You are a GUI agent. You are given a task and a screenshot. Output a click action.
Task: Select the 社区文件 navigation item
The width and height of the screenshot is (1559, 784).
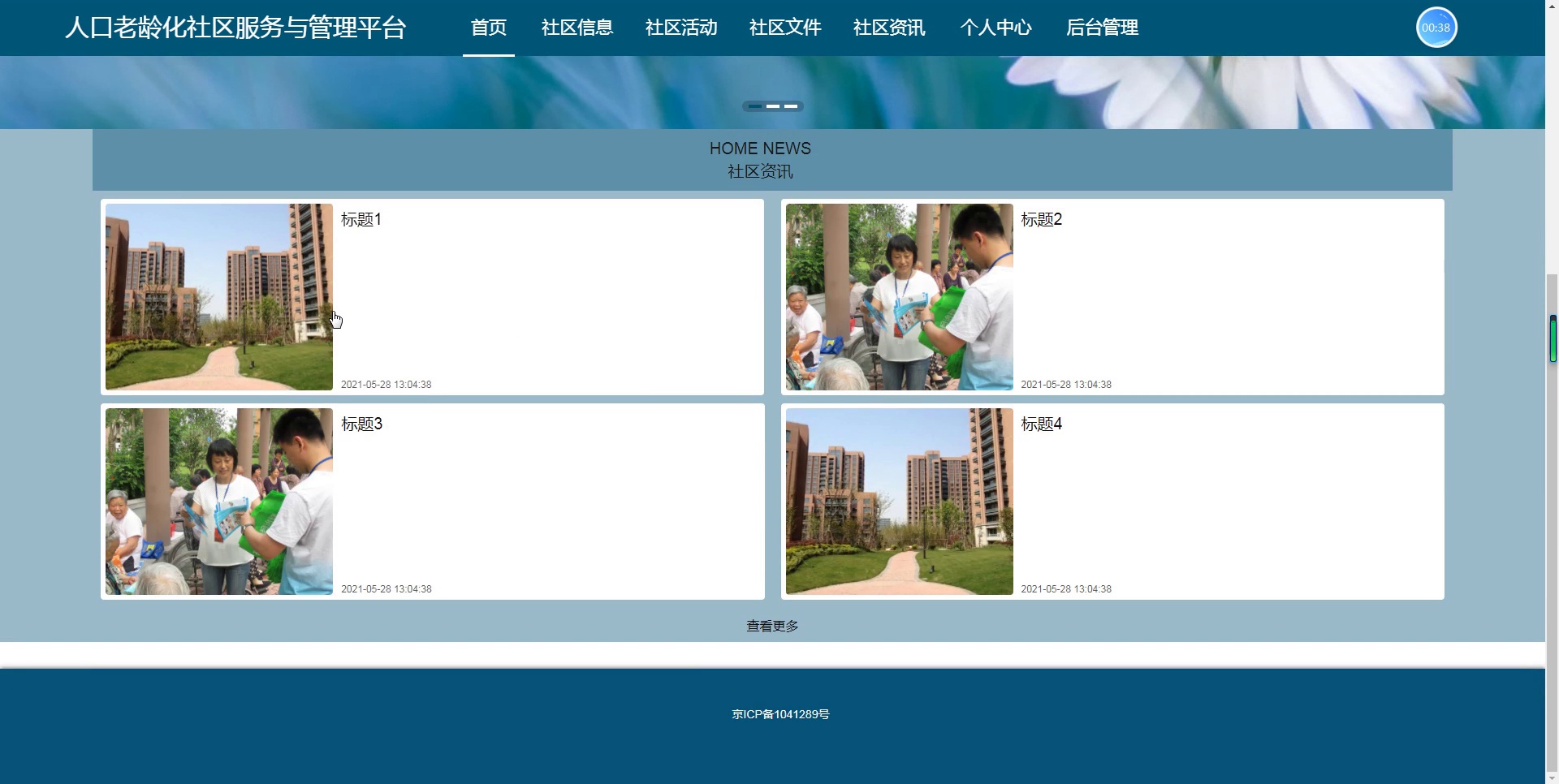pyautogui.click(x=785, y=28)
